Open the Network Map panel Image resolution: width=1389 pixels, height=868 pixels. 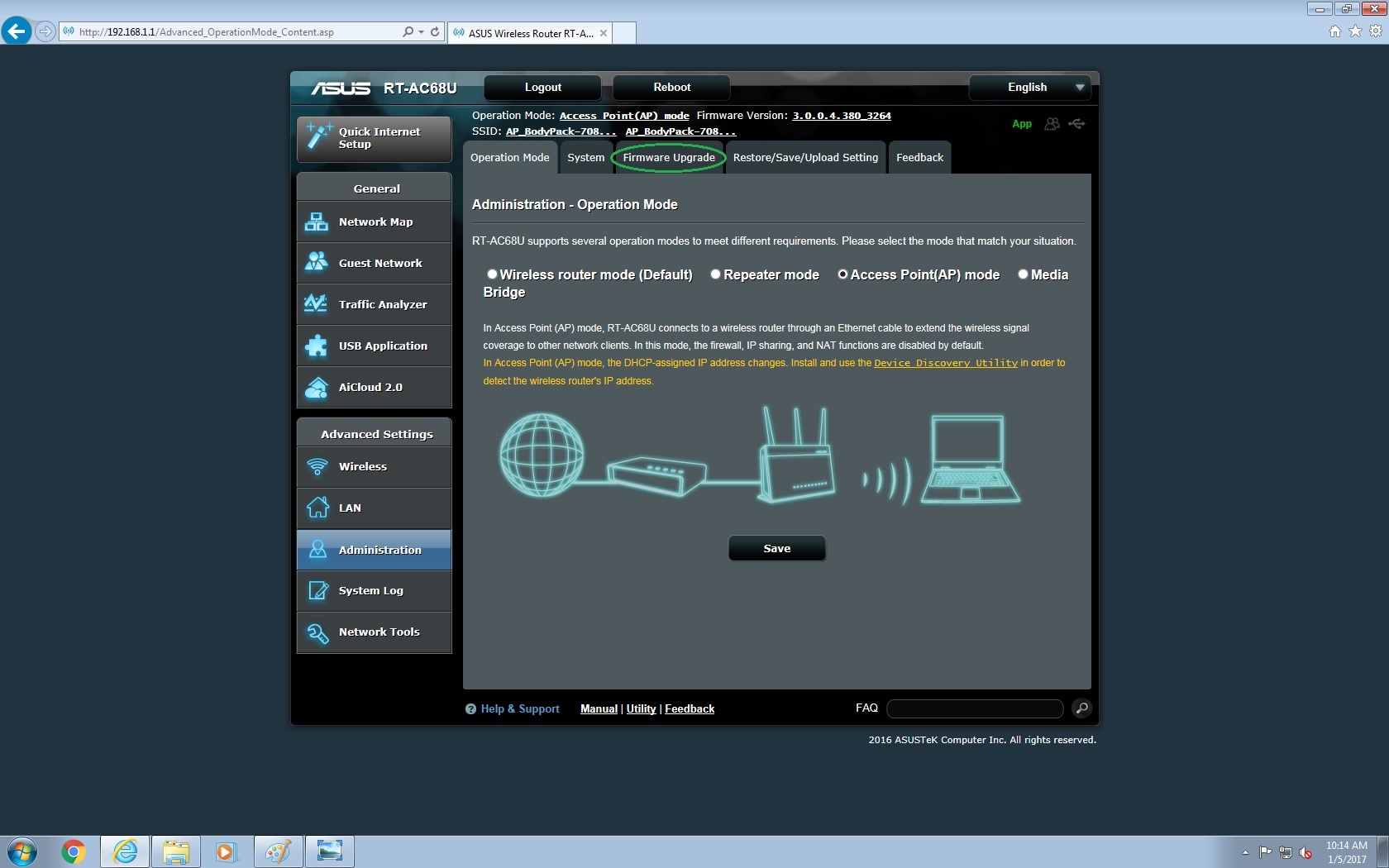[374, 222]
